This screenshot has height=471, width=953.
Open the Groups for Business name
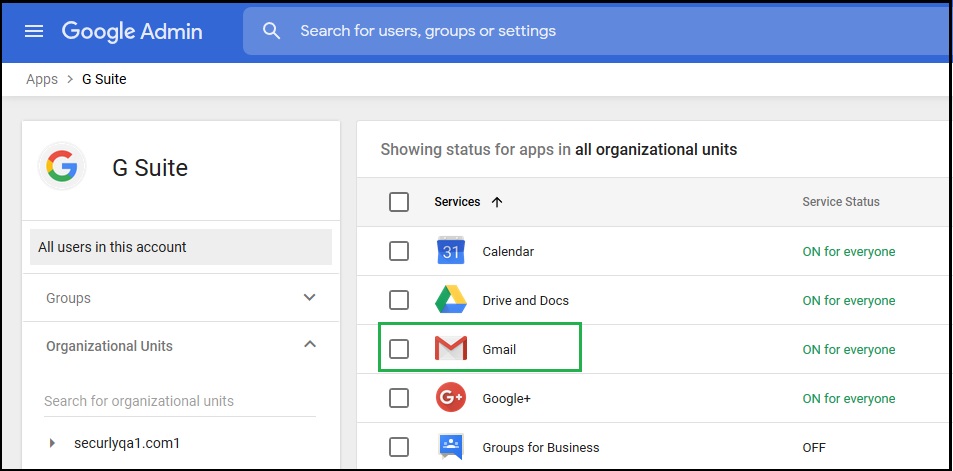(x=540, y=447)
